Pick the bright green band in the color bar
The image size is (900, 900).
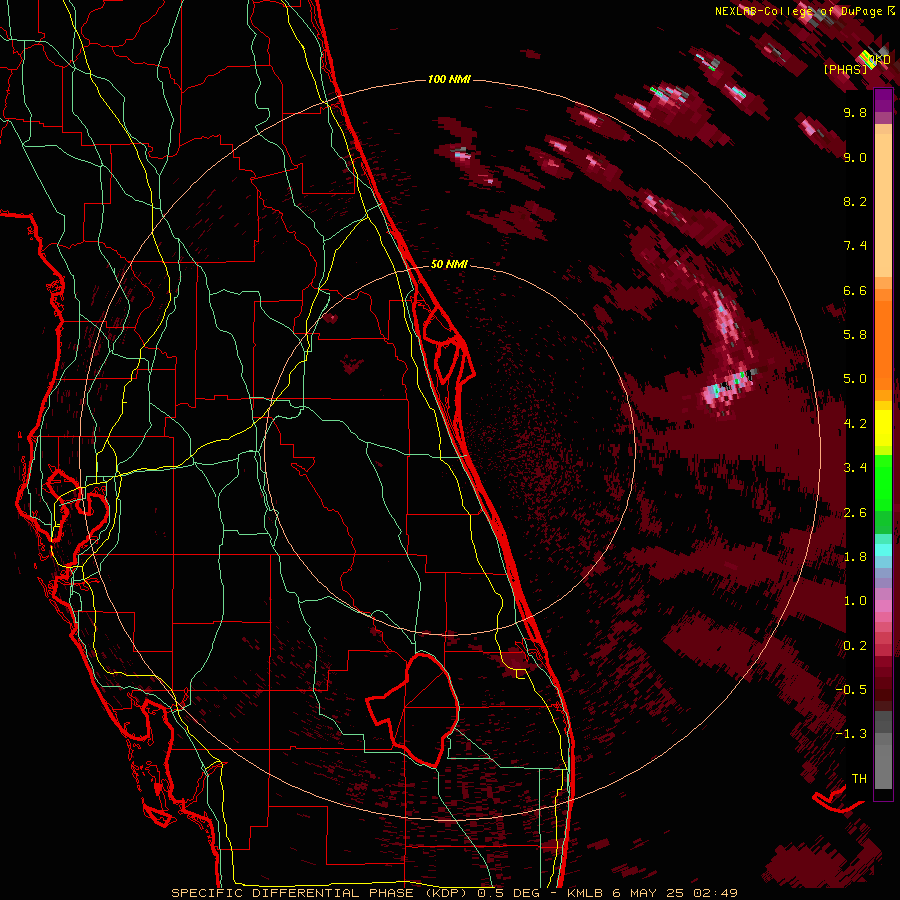point(883,482)
